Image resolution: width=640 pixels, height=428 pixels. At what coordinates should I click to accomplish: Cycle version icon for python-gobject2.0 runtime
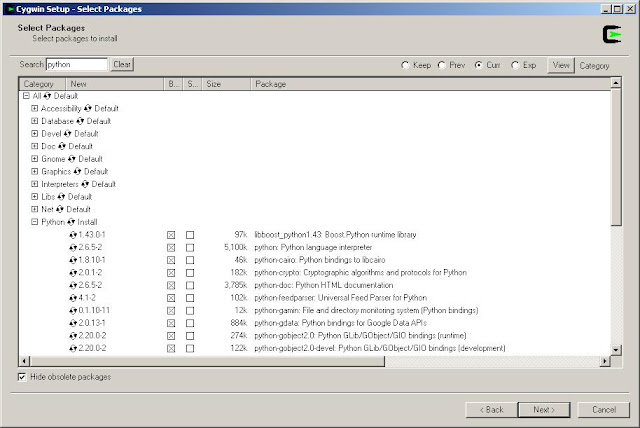(x=73, y=336)
